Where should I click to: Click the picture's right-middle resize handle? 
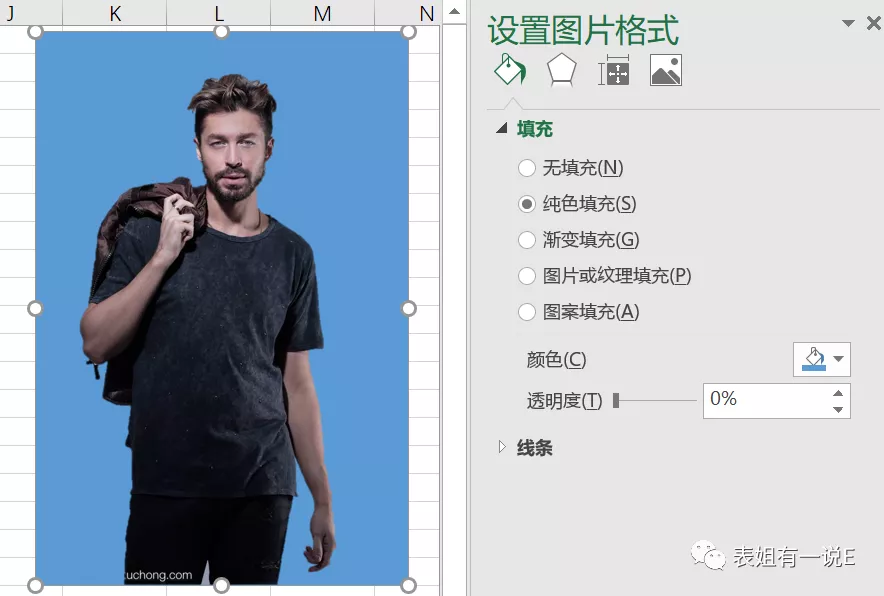coord(409,308)
